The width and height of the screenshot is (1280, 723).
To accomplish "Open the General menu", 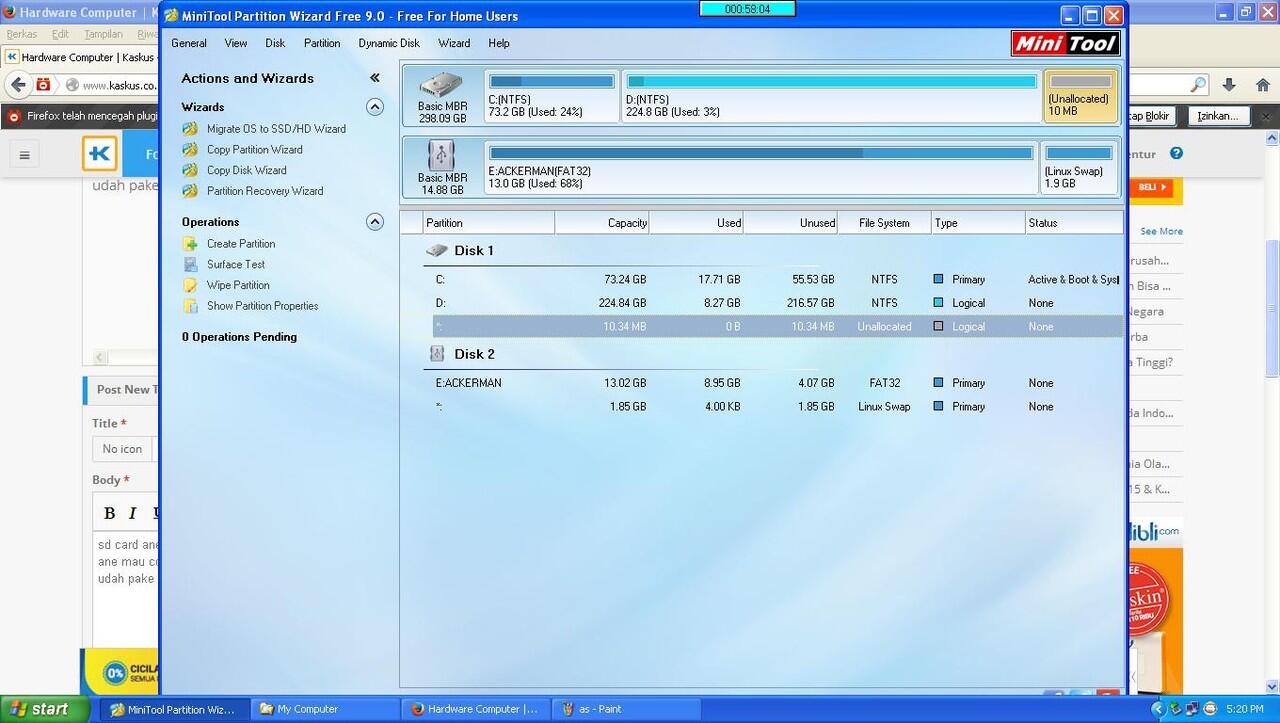I will (189, 43).
